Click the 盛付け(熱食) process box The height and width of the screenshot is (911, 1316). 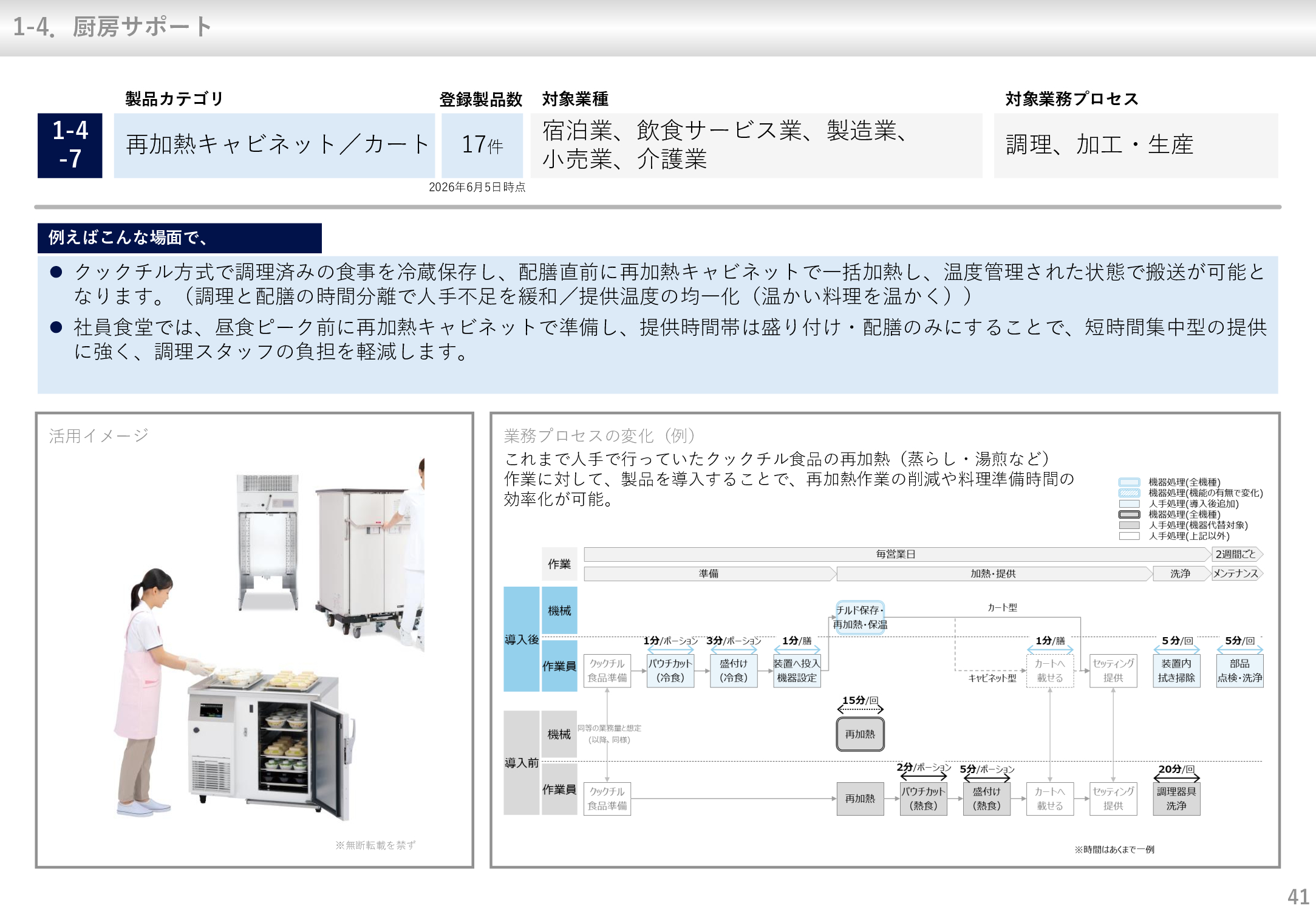pos(986,799)
